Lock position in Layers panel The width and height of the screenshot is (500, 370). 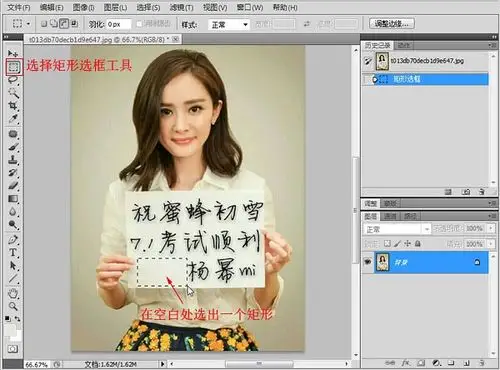[407, 244]
